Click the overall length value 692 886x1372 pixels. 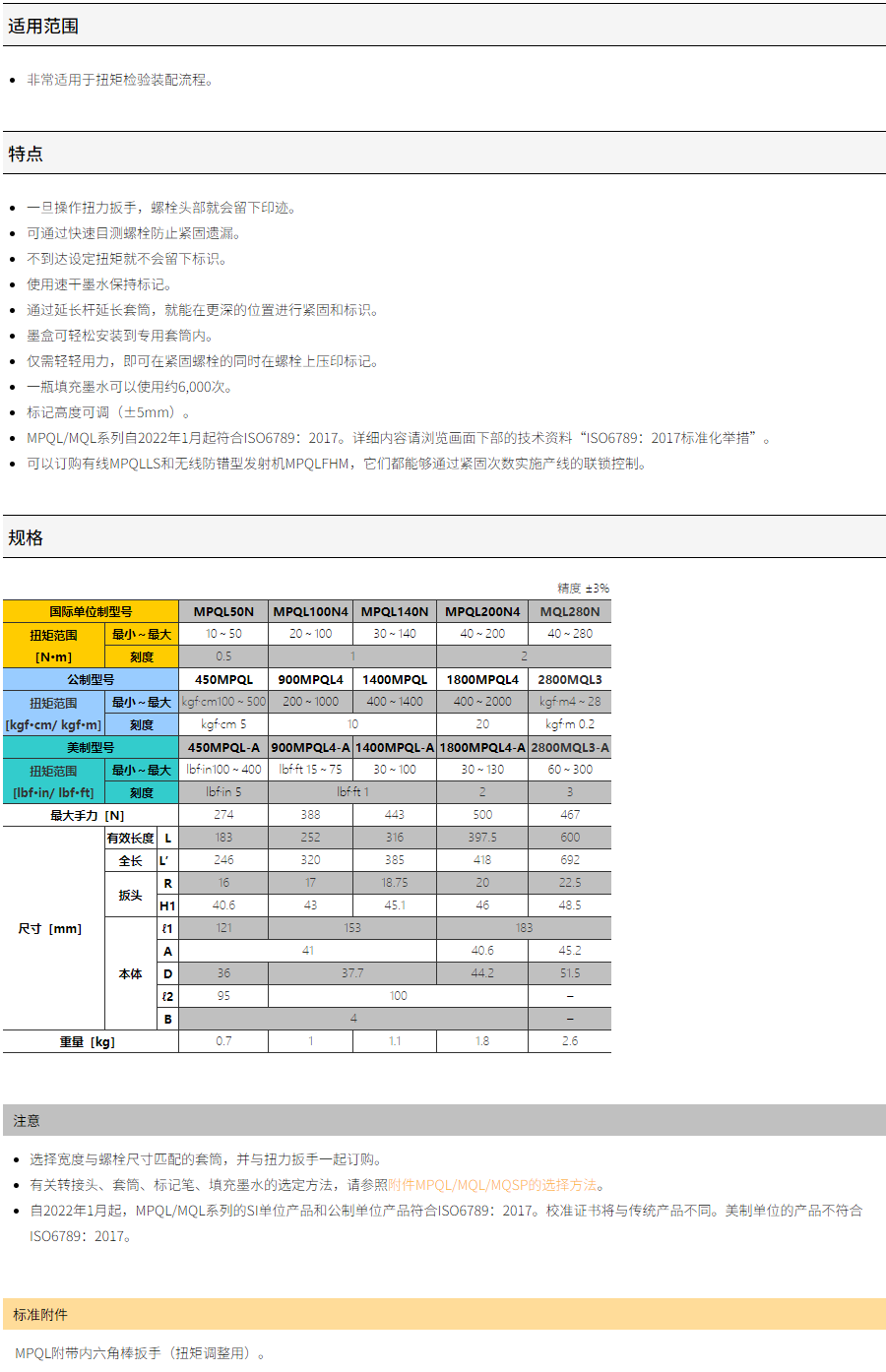click(x=570, y=860)
